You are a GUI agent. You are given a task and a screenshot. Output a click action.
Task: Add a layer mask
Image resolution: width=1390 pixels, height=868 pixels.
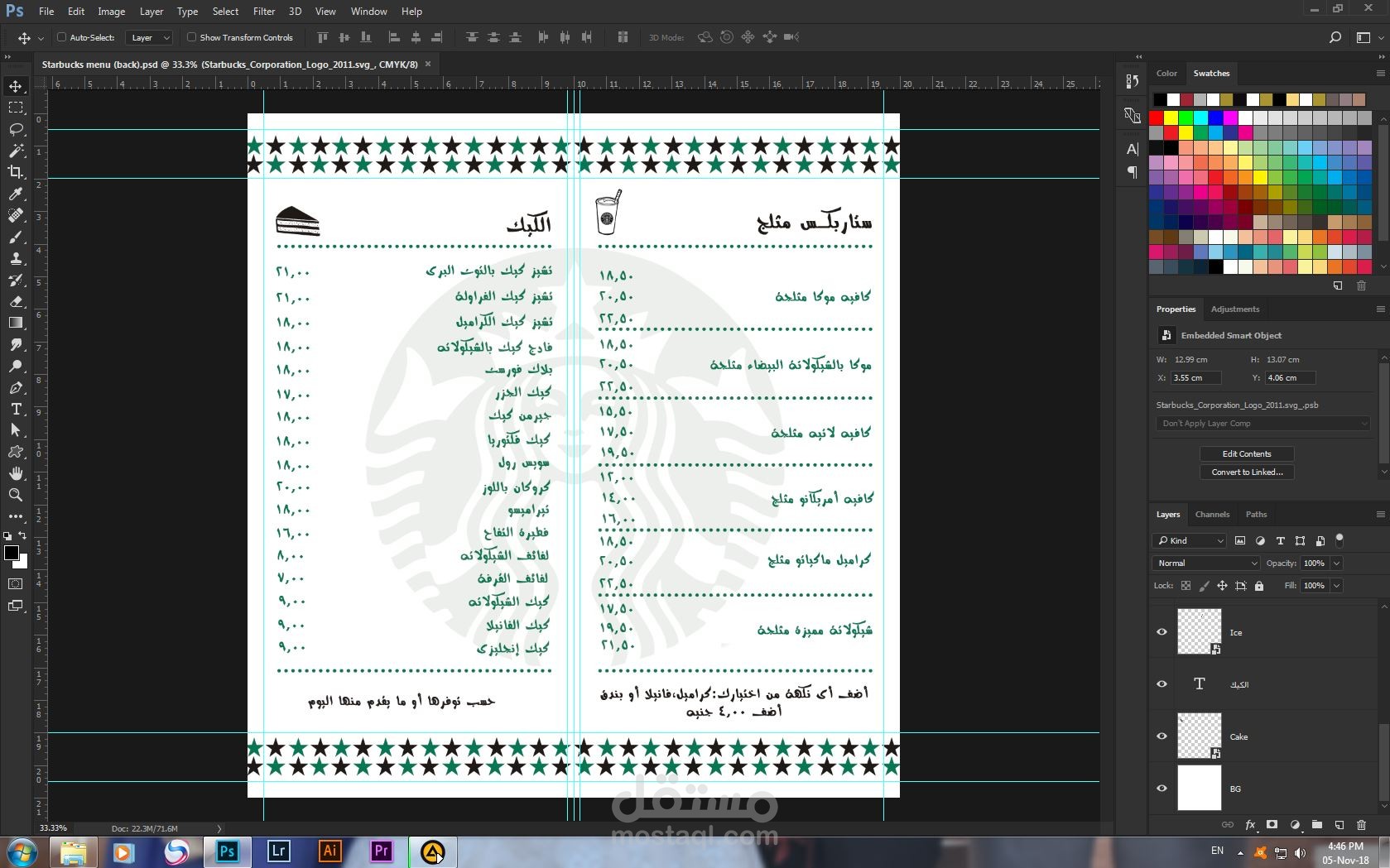pos(1272,825)
